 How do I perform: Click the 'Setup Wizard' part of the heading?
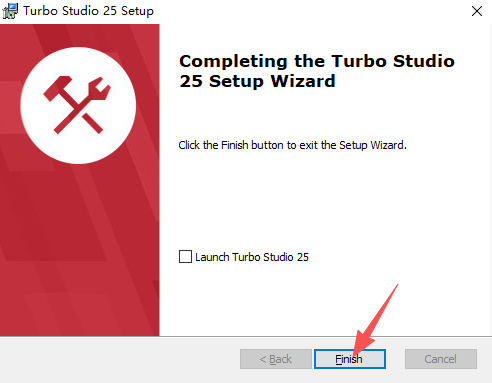tap(272, 81)
